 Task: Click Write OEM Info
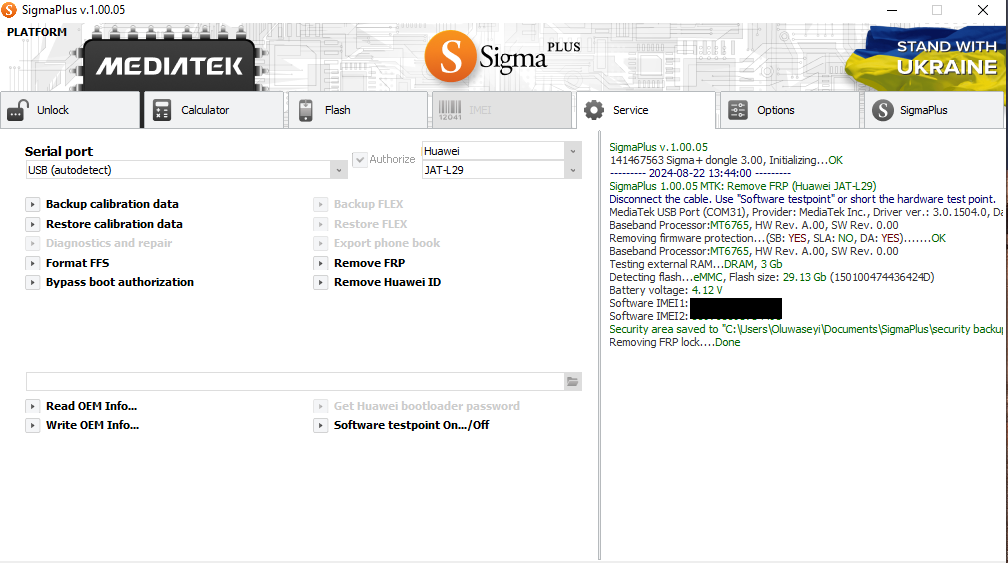tap(92, 425)
